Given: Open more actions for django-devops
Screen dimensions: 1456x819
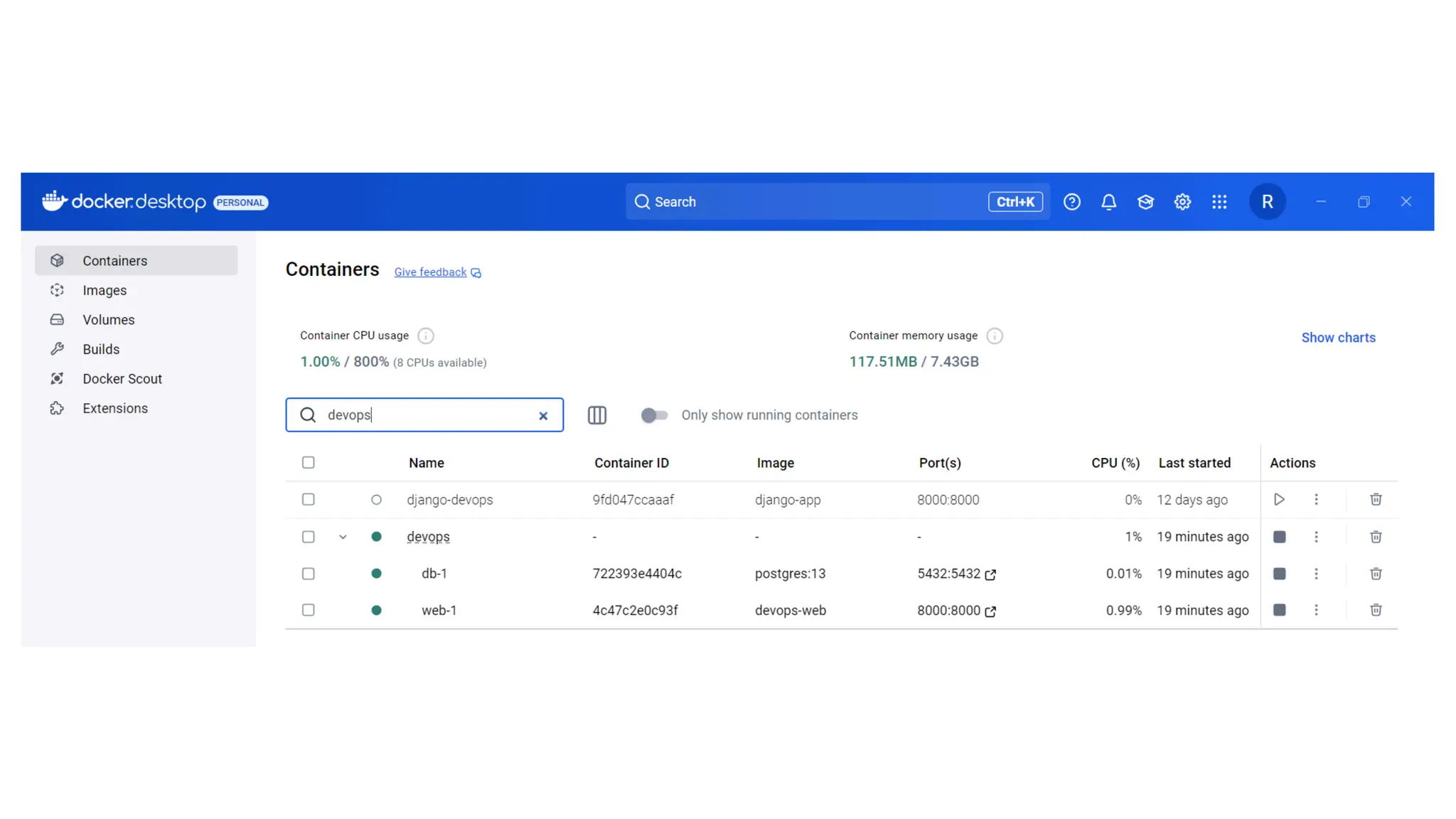Looking at the screenshot, I should click(1316, 500).
